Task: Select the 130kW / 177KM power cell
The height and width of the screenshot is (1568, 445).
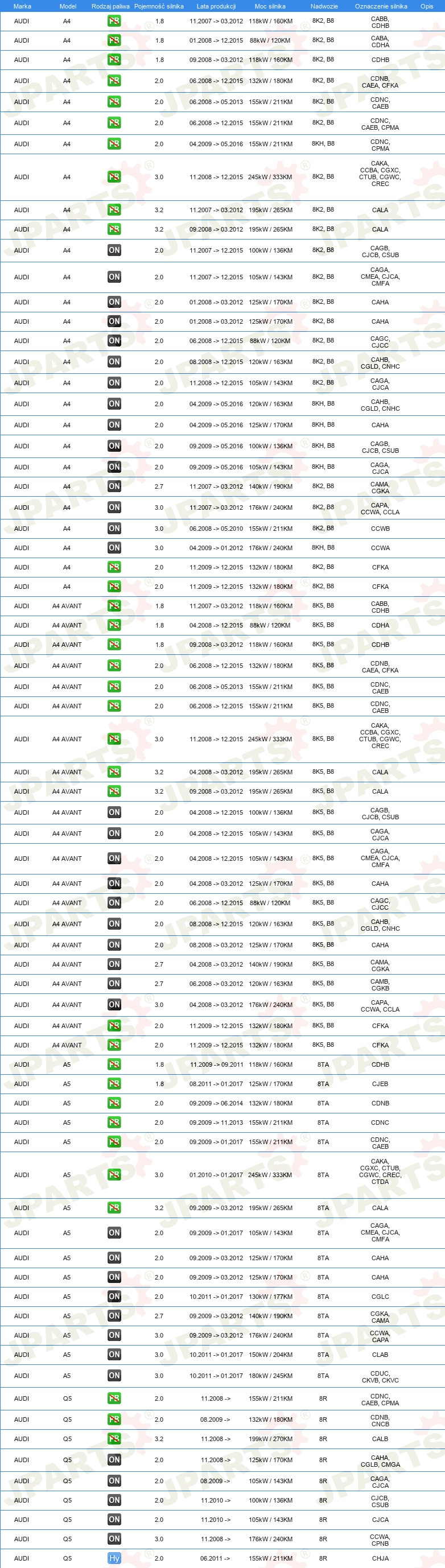Action: point(270,1297)
